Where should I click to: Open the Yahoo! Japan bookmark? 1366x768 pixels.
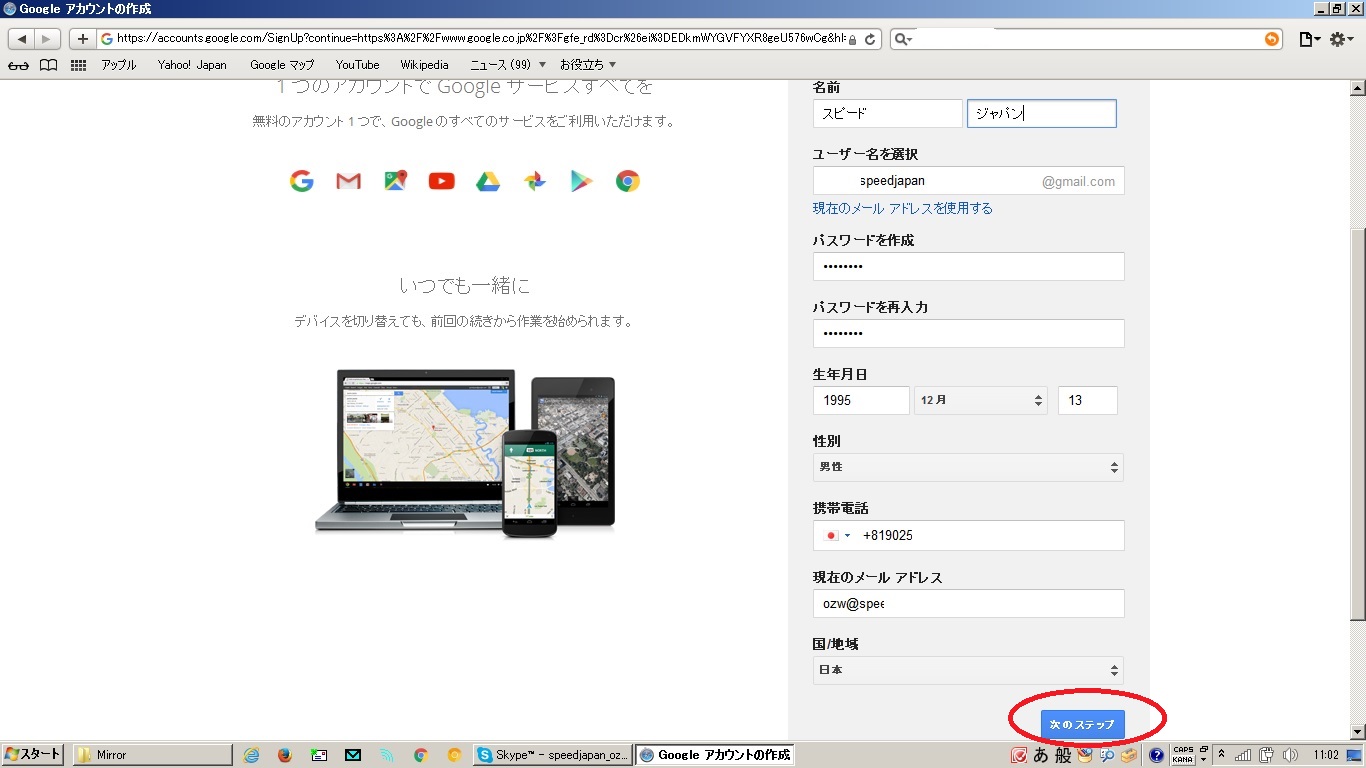click(192, 65)
